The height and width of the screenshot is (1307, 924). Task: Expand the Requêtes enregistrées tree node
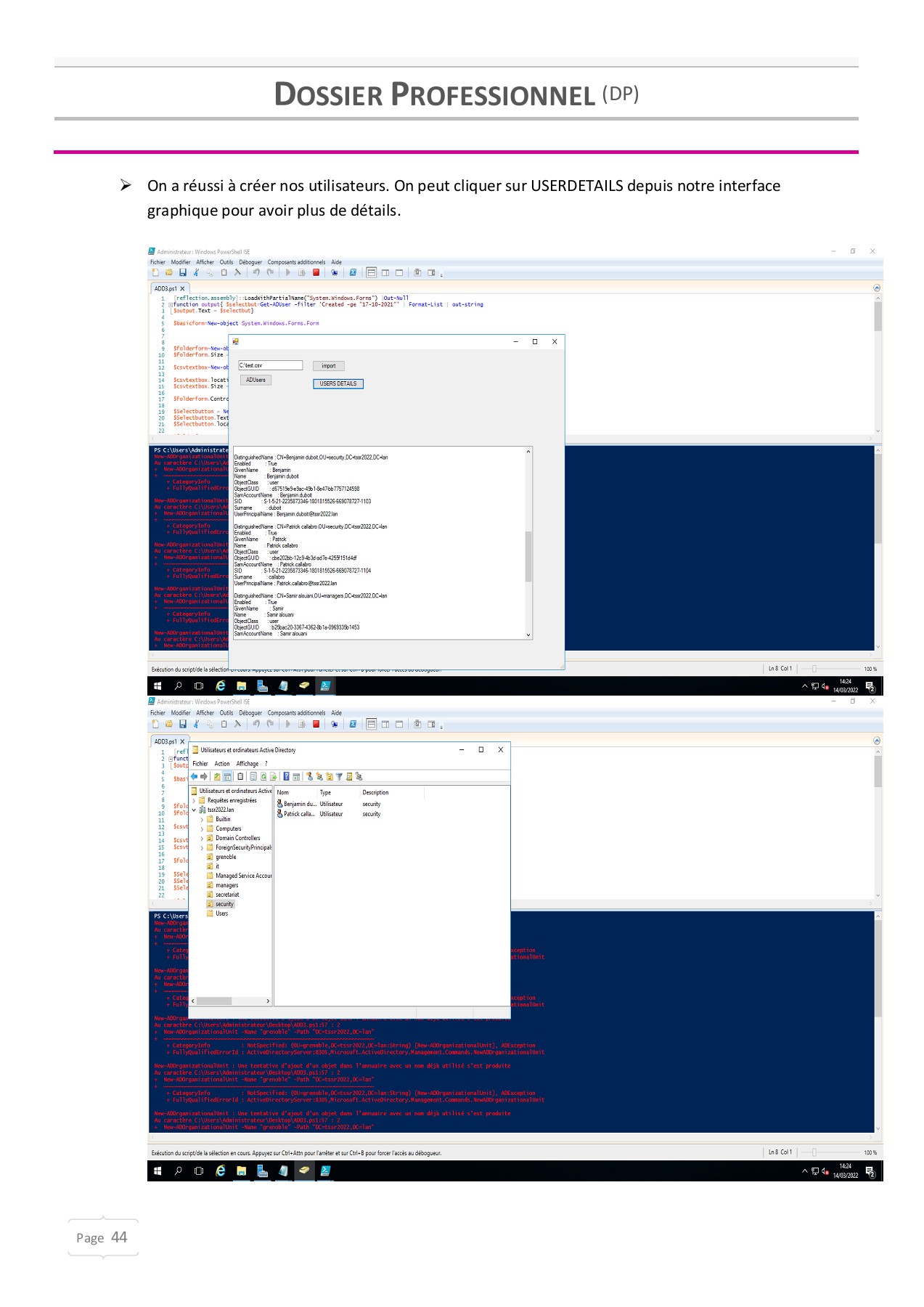[194, 801]
